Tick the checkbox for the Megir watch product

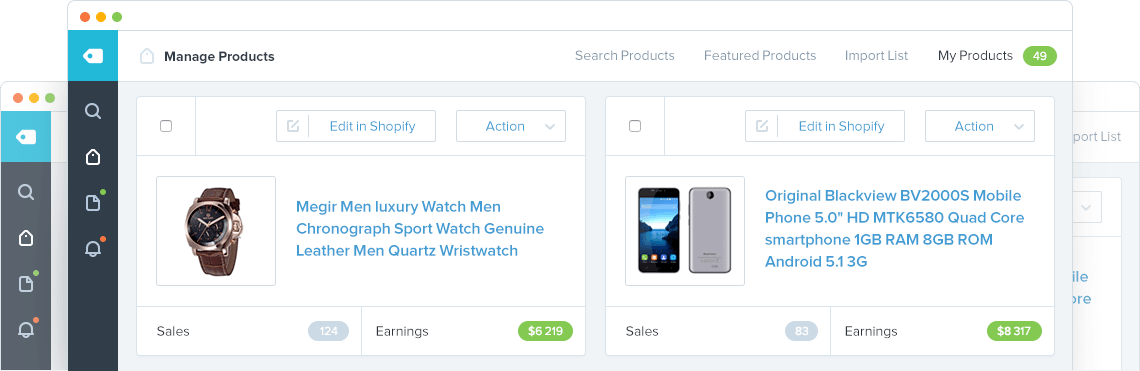166,126
